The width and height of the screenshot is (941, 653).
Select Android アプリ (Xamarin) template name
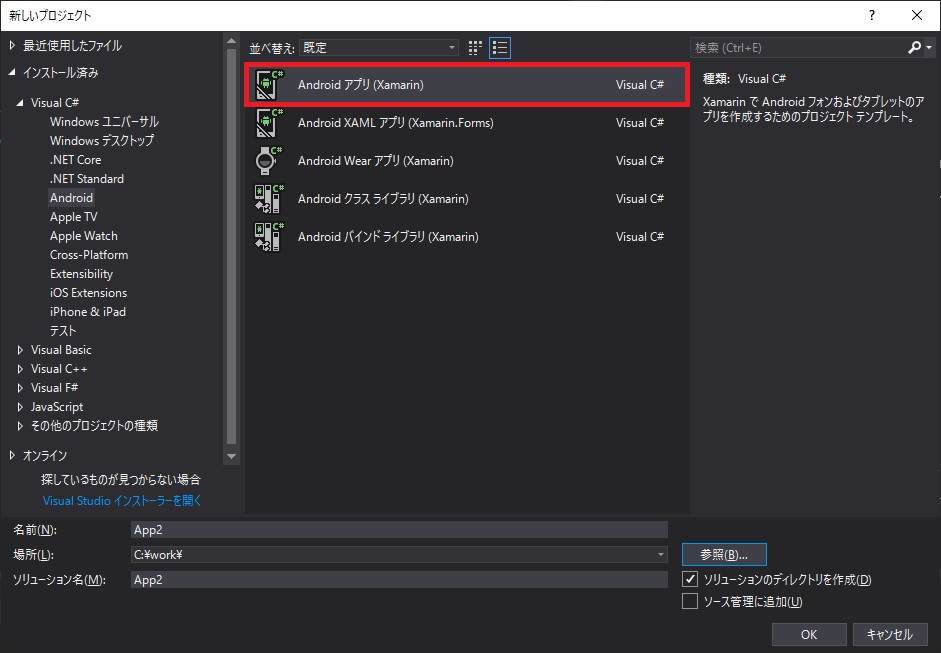click(x=361, y=85)
